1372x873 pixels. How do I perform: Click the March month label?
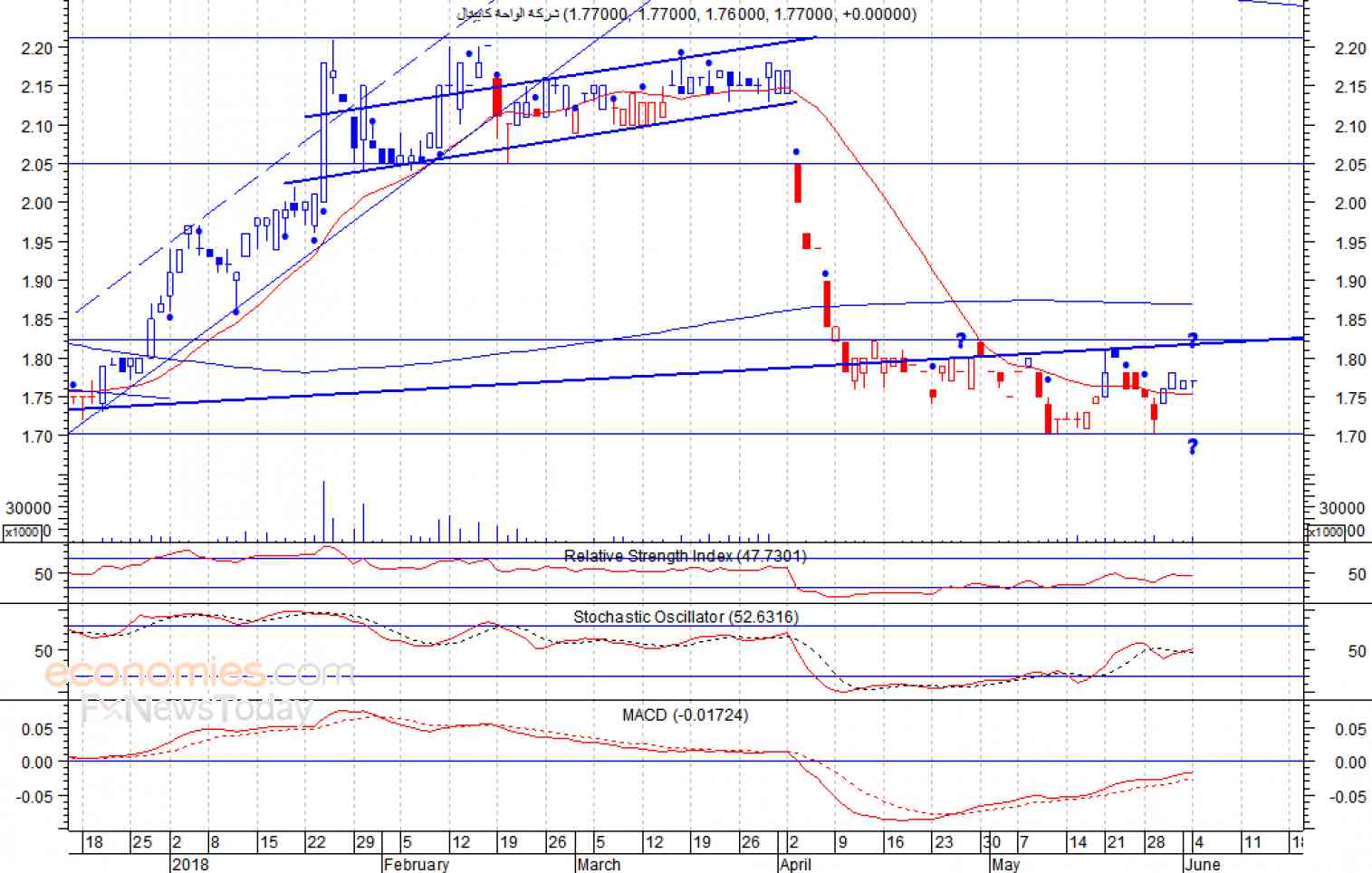[599, 864]
